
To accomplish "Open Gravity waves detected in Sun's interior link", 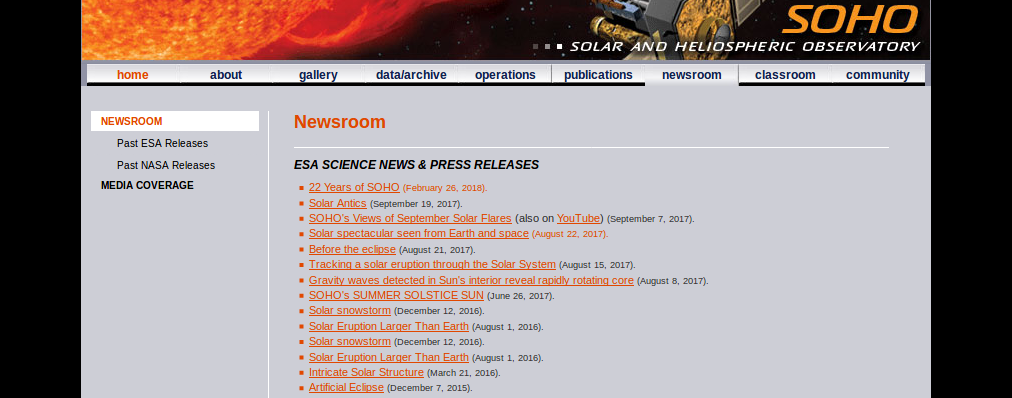I will 471,280.
